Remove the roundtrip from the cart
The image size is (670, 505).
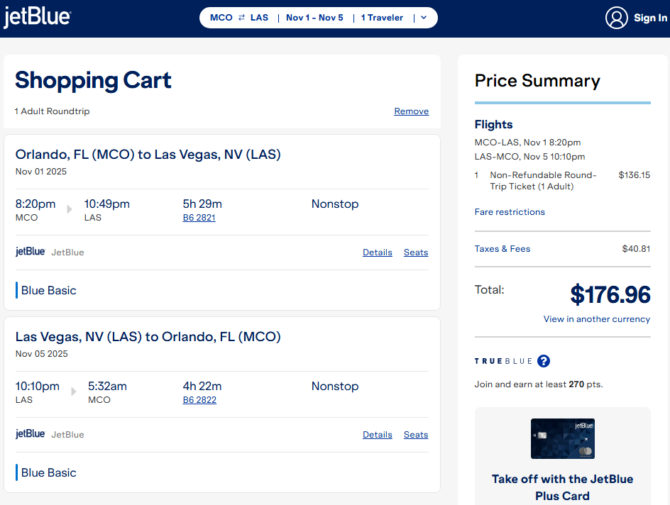[411, 111]
